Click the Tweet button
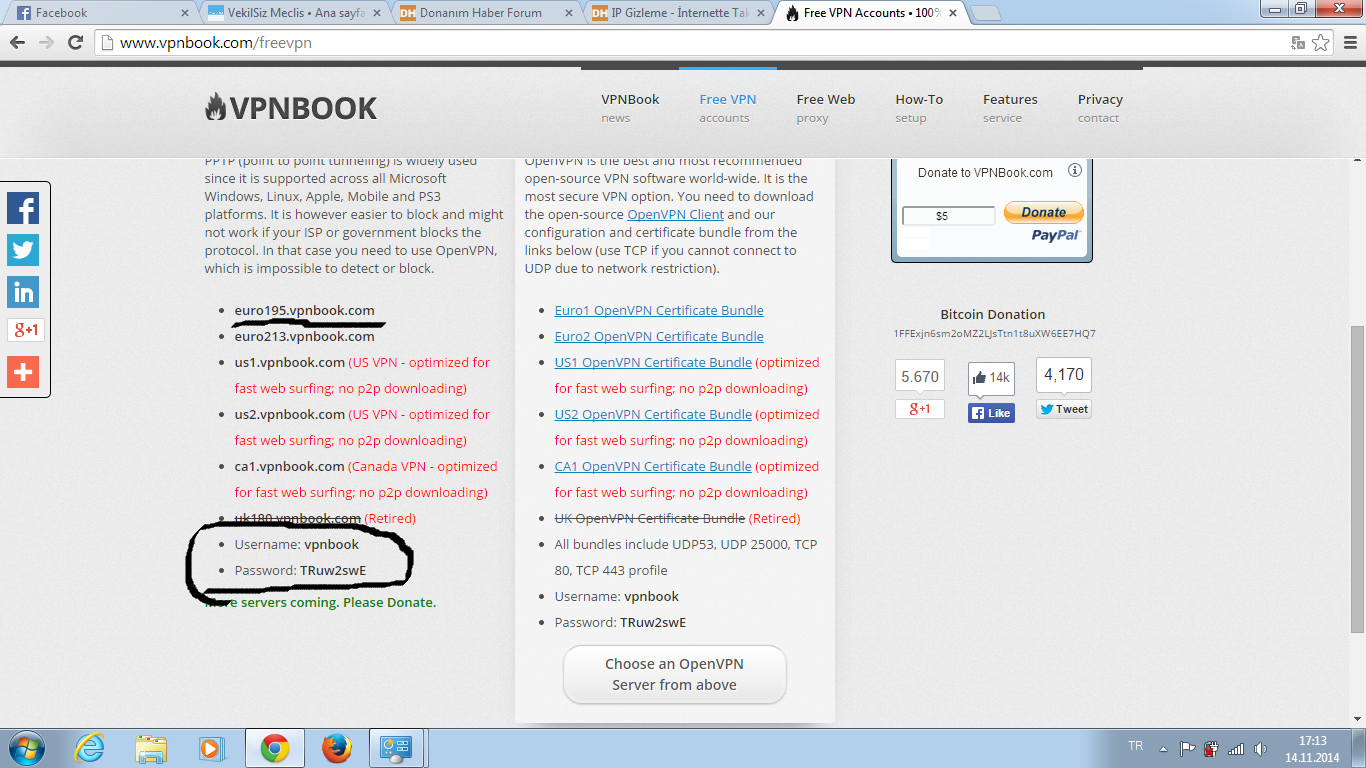This screenshot has height=768, width=1366. pos(1064,409)
